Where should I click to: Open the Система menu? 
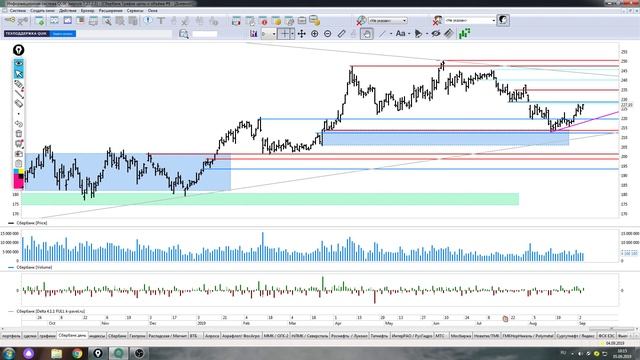(x=18, y=11)
